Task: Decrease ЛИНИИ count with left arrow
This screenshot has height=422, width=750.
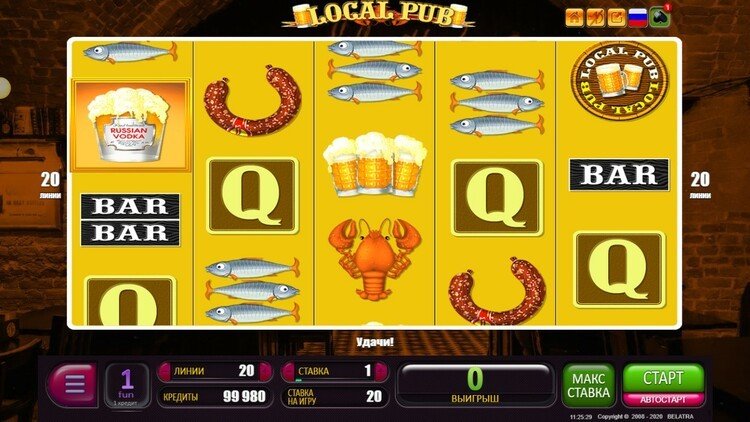Action: point(165,371)
